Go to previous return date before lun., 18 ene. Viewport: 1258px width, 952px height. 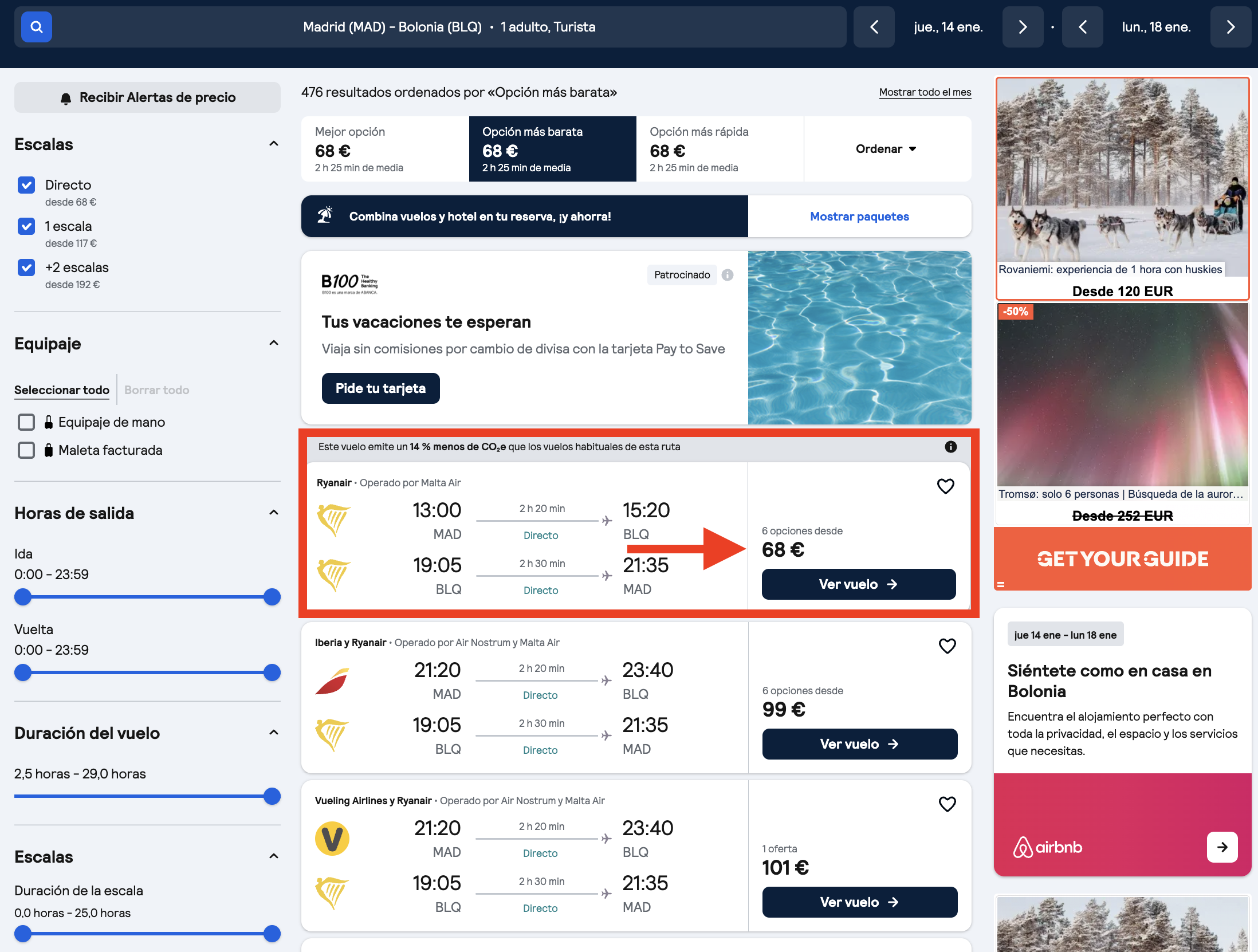(1082, 27)
